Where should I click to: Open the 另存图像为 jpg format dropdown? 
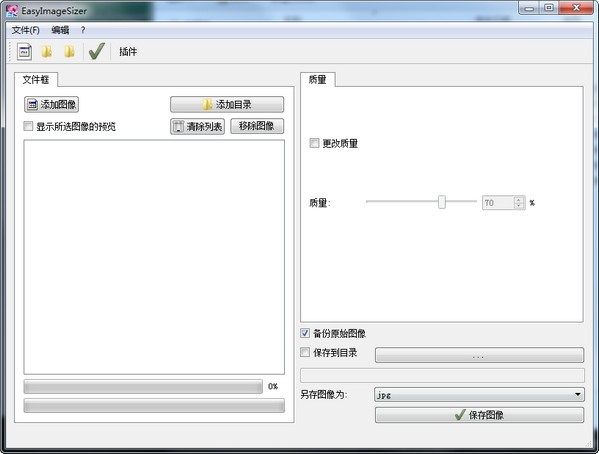479,394
